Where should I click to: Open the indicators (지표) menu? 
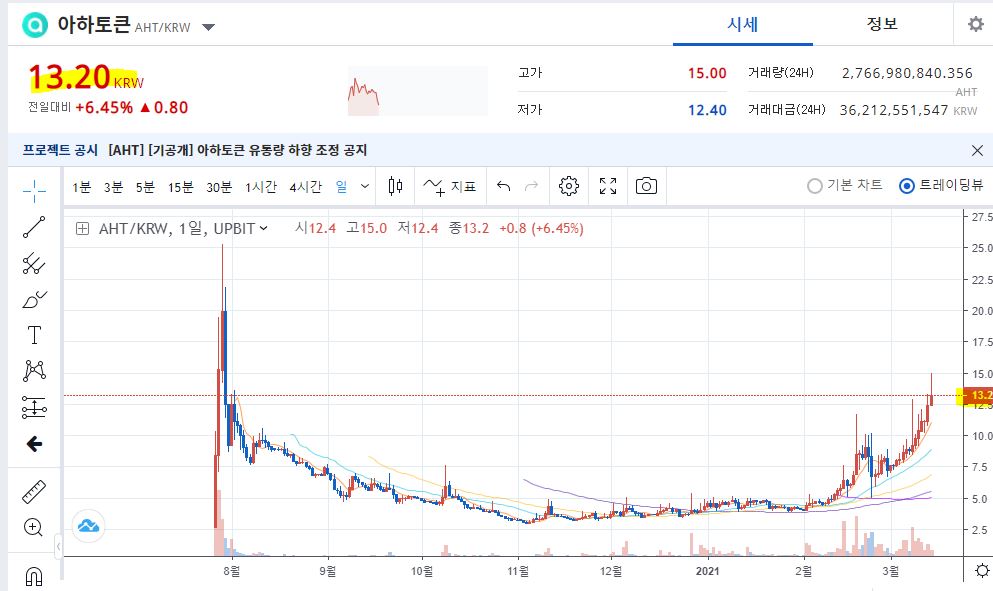pyautogui.click(x=449, y=186)
